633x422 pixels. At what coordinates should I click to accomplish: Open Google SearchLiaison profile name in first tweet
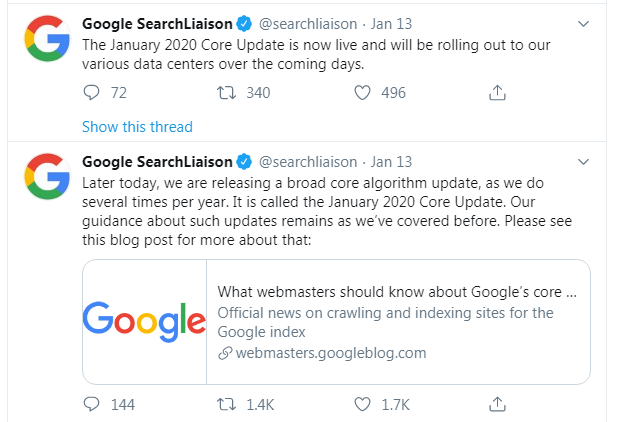156,22
